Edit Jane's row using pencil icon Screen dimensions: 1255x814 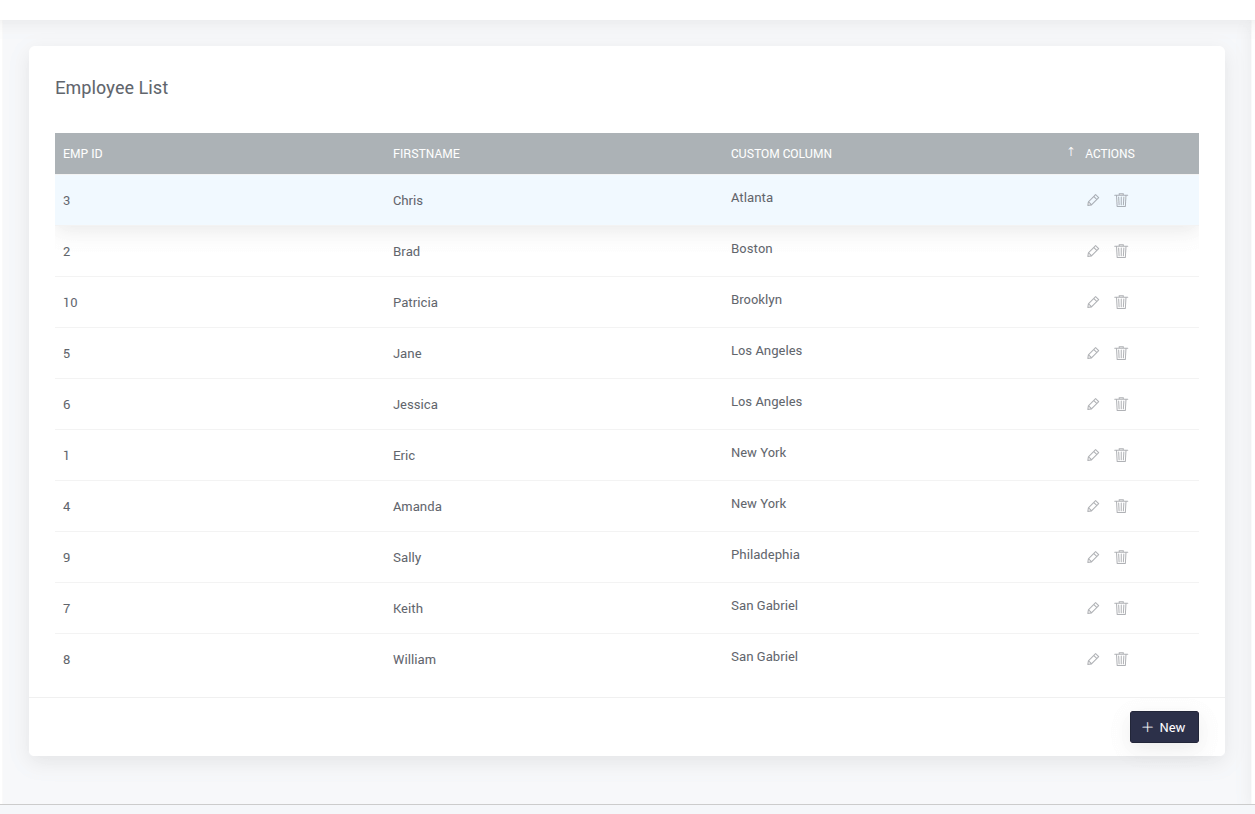click(1093, 353)
